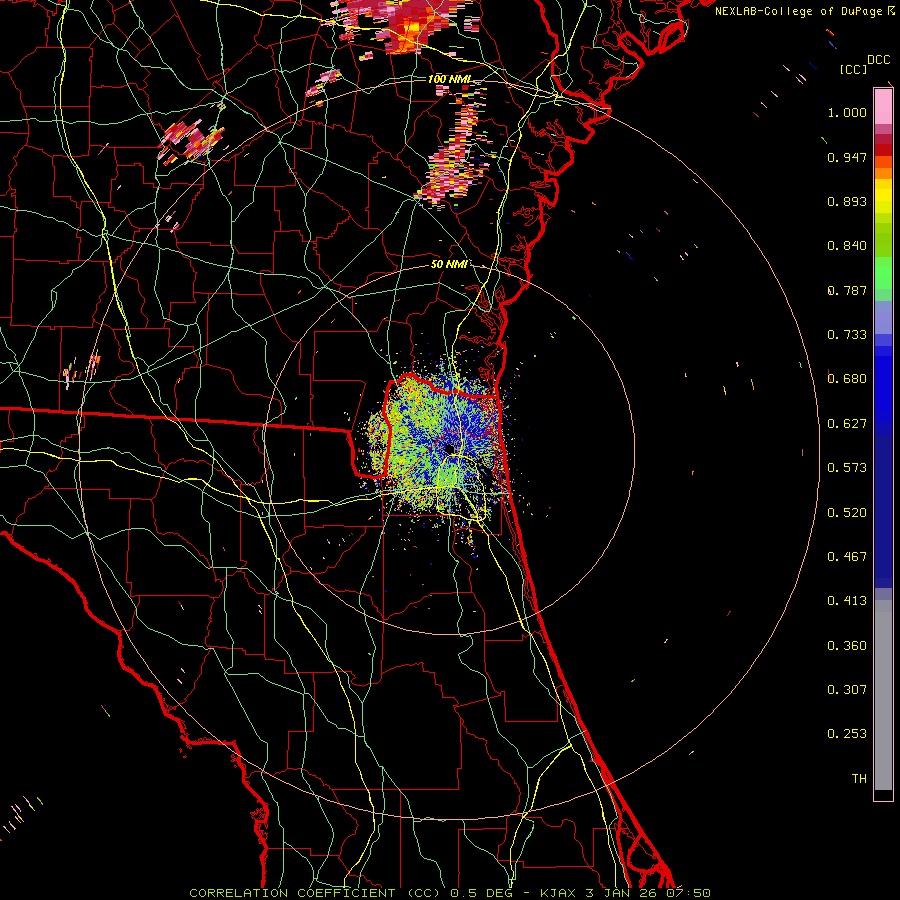Click the TH threshold label
Image resolution: width=900 pixels, height=900 pixels.
coord(859,779)
